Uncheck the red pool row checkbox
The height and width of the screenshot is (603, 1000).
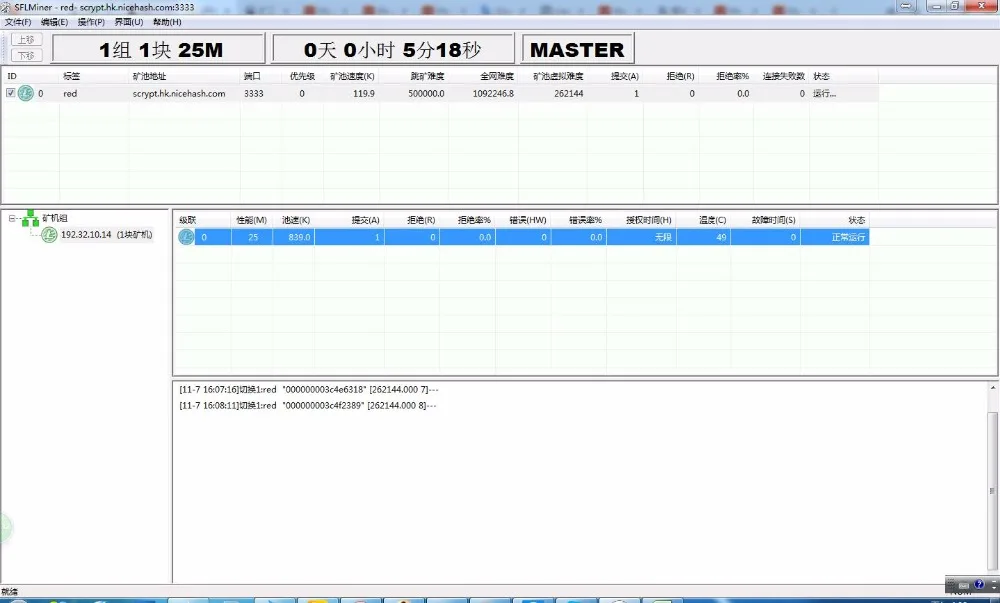pyautogui.click(x=11, y=93)
